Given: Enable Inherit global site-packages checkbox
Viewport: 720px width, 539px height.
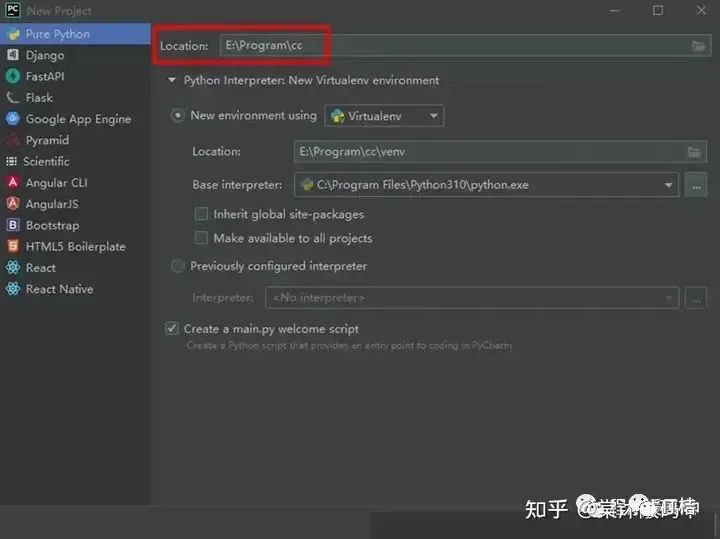Looking at the screenshot, I should pyautogui.click(x=201, y=214).
